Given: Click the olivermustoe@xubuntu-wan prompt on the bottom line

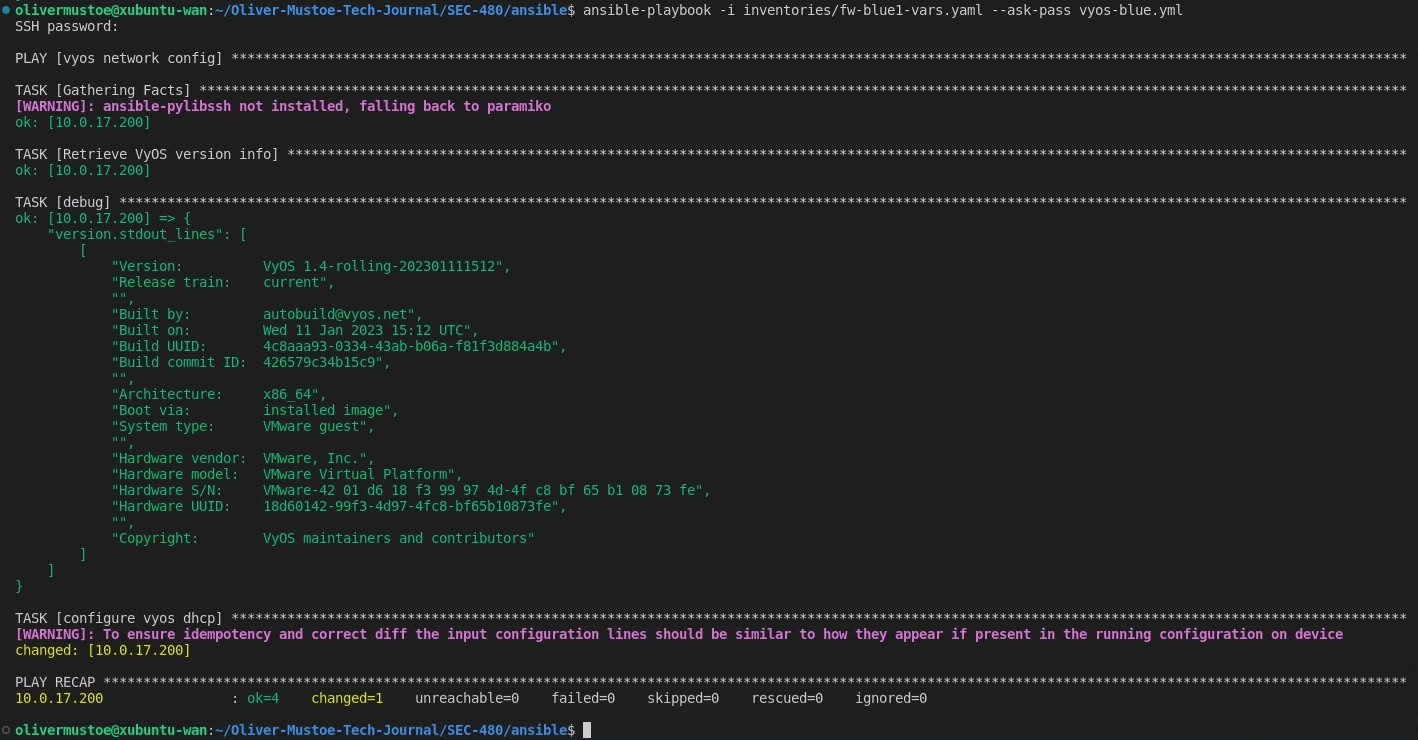Looking at the screenshot, I should [111, 730].
